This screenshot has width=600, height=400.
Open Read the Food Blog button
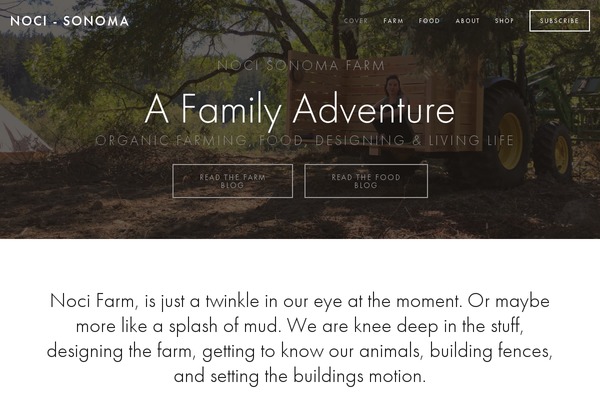click(x=366, y=181)
